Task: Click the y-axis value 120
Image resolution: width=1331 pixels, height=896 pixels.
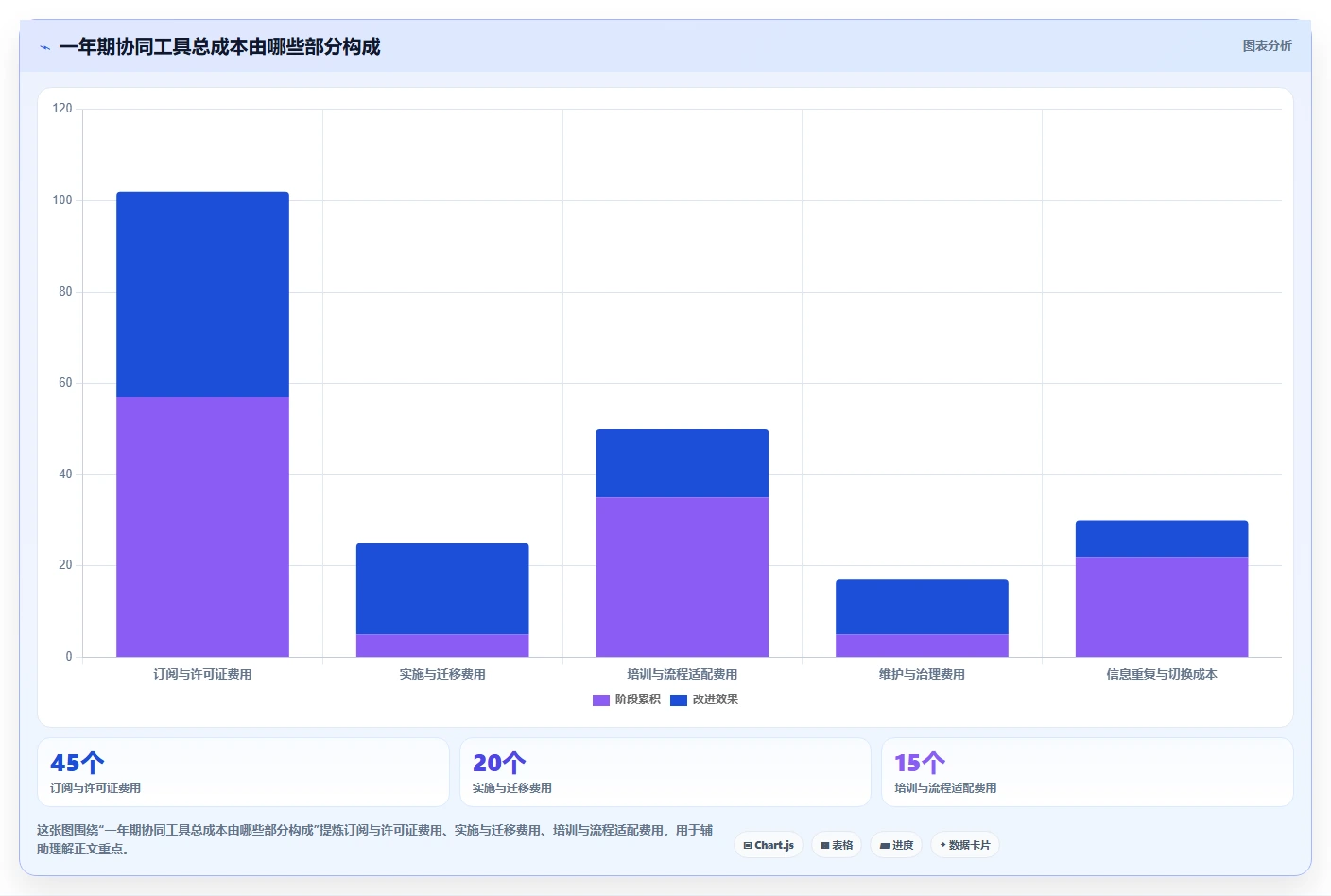Action: tap(62, 109)
